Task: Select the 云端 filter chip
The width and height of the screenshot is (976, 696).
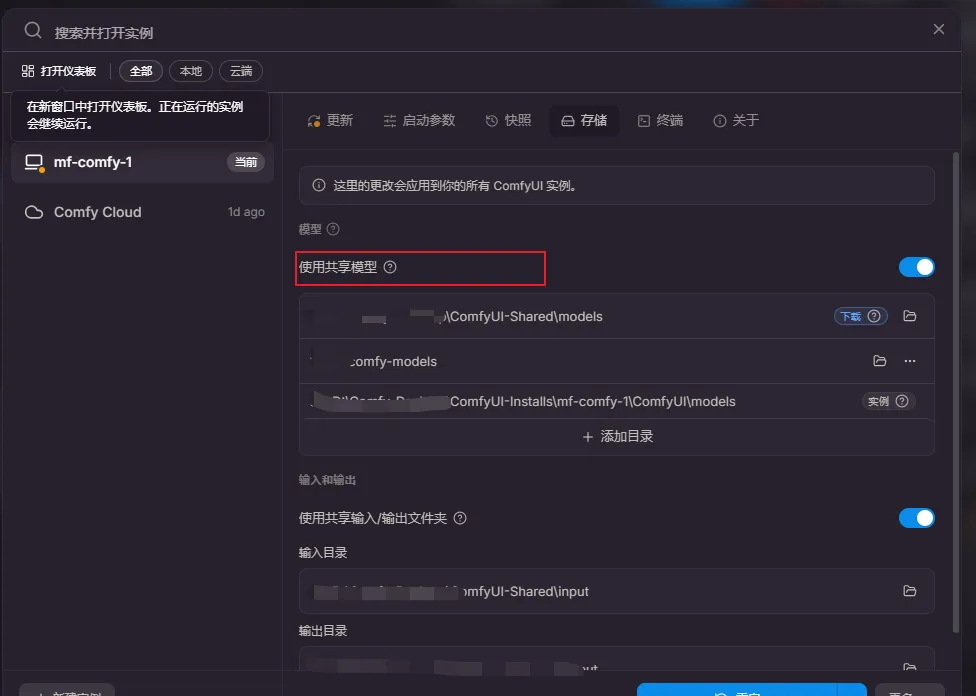Action: point(241,71)
